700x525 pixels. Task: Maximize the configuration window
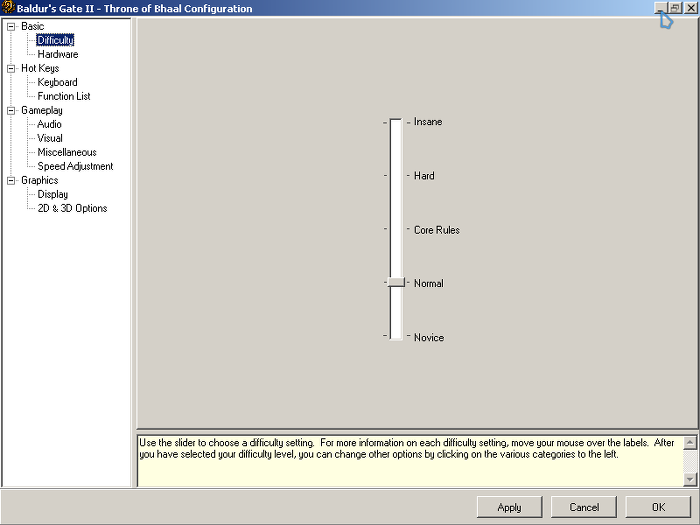point(675,8)
